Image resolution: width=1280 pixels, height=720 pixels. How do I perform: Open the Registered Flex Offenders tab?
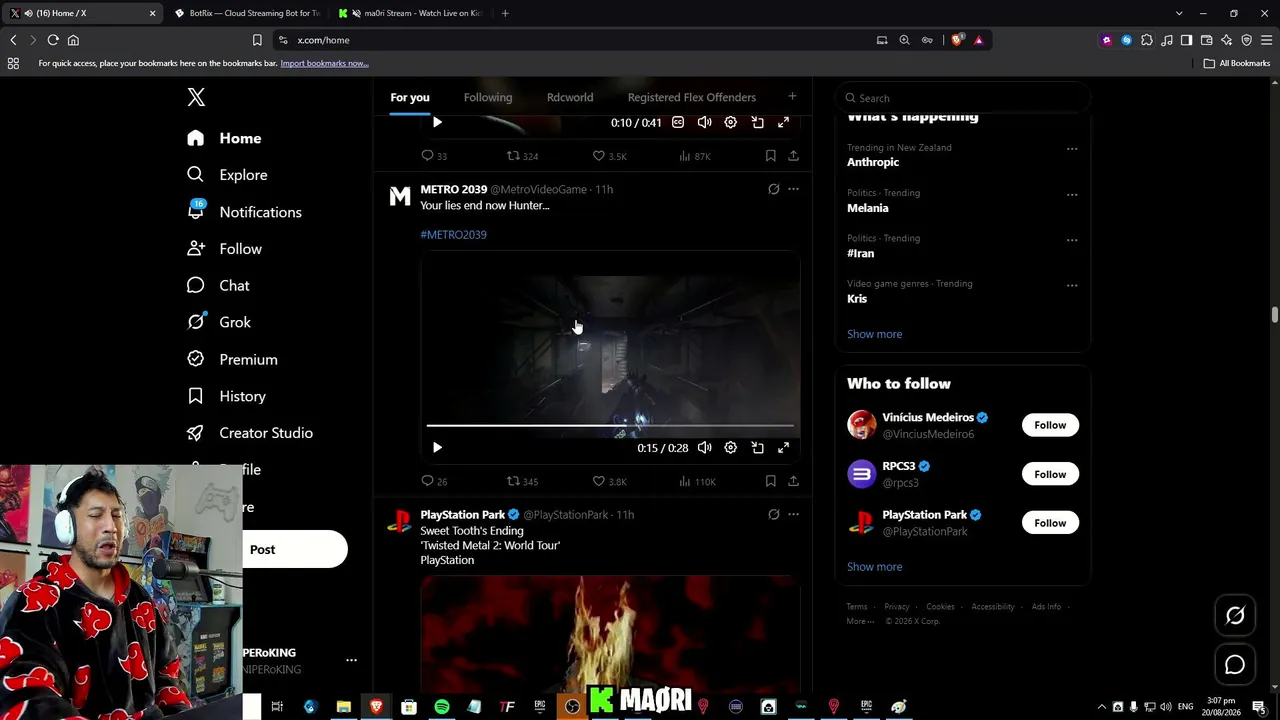tap(692, 97)
